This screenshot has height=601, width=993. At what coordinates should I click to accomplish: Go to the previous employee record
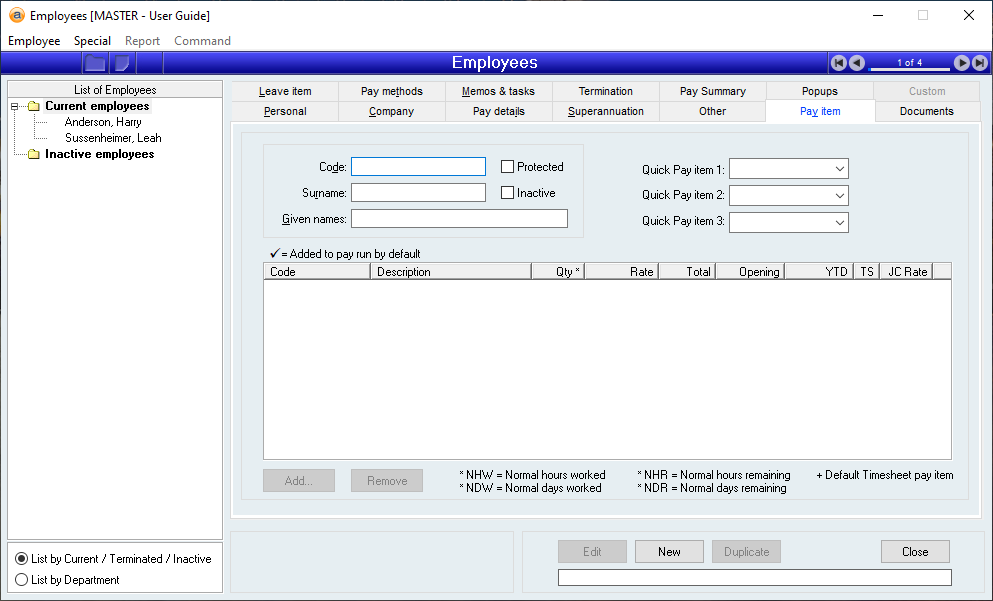coord(857,63)
